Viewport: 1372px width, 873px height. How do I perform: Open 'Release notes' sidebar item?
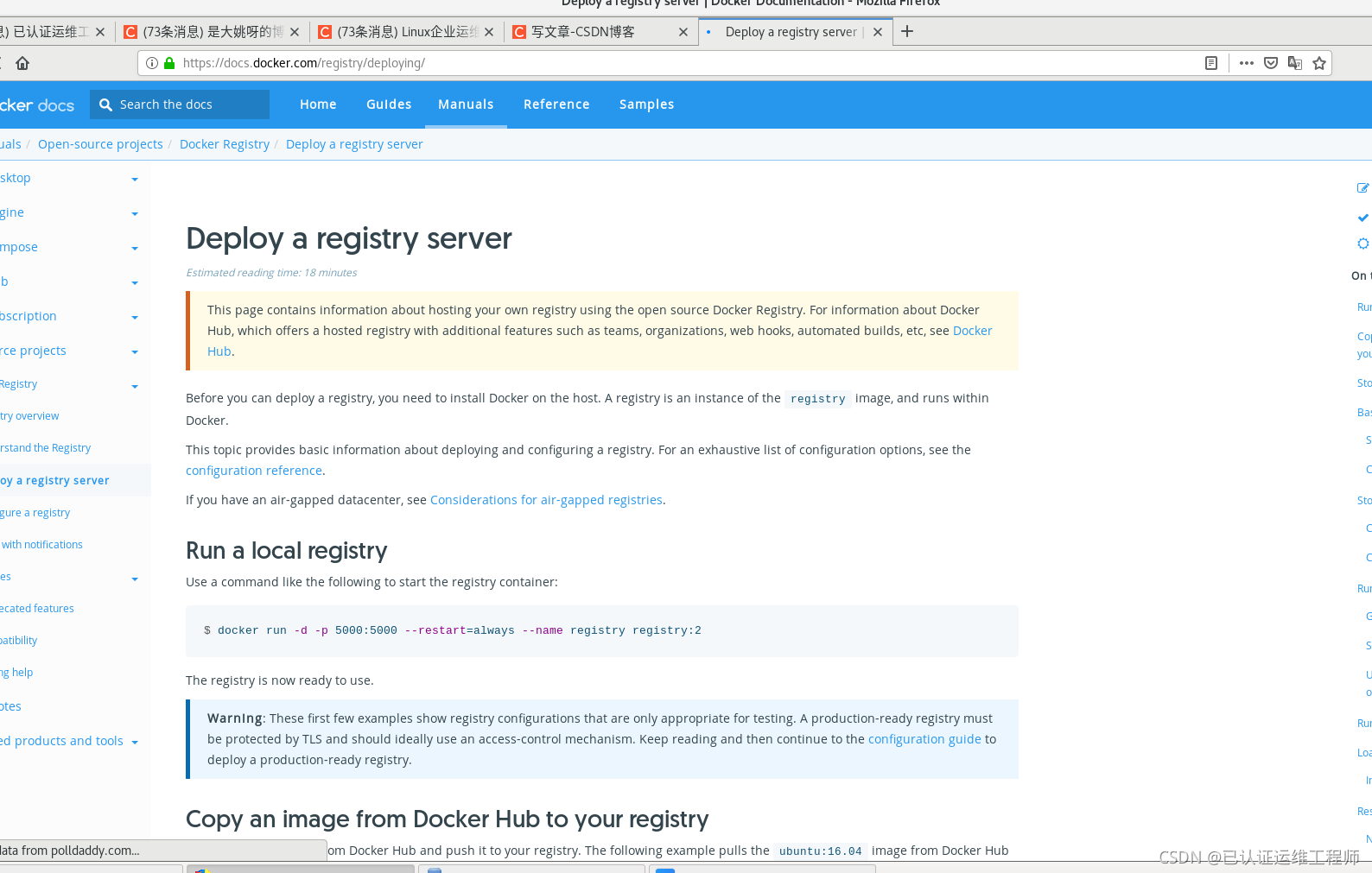(10, 706)
